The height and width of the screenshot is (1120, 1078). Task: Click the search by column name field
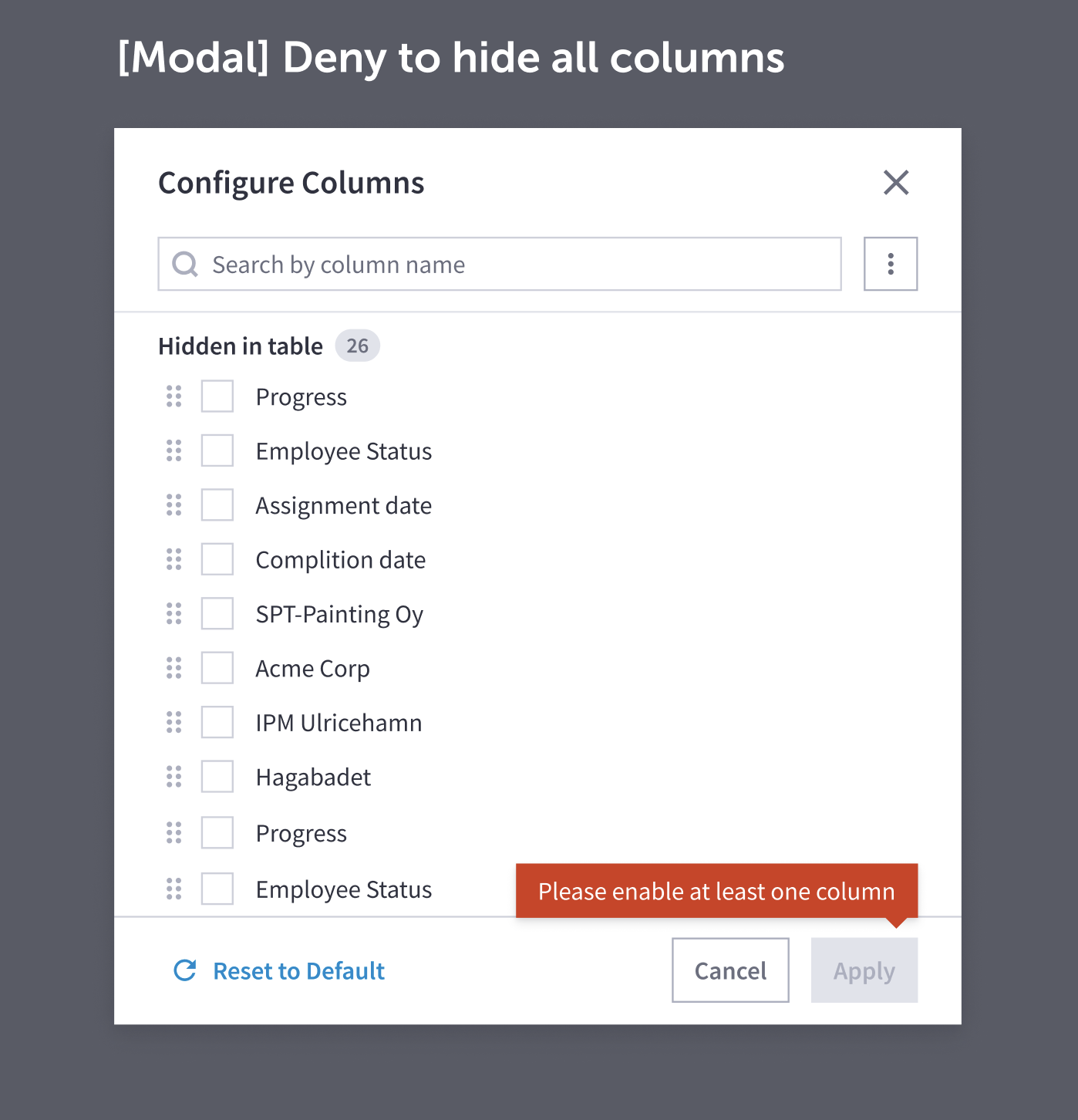click(499, 264)
